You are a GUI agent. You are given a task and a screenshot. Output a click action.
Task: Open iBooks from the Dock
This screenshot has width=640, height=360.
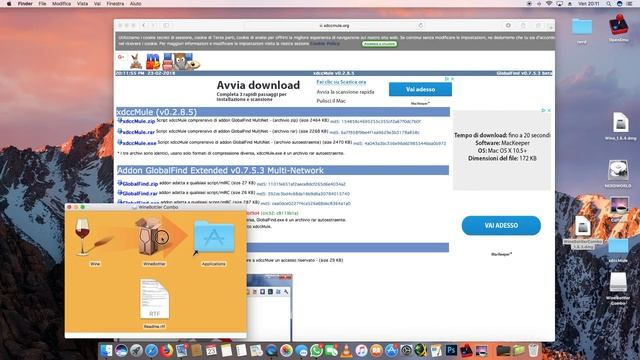coord(376,351)
